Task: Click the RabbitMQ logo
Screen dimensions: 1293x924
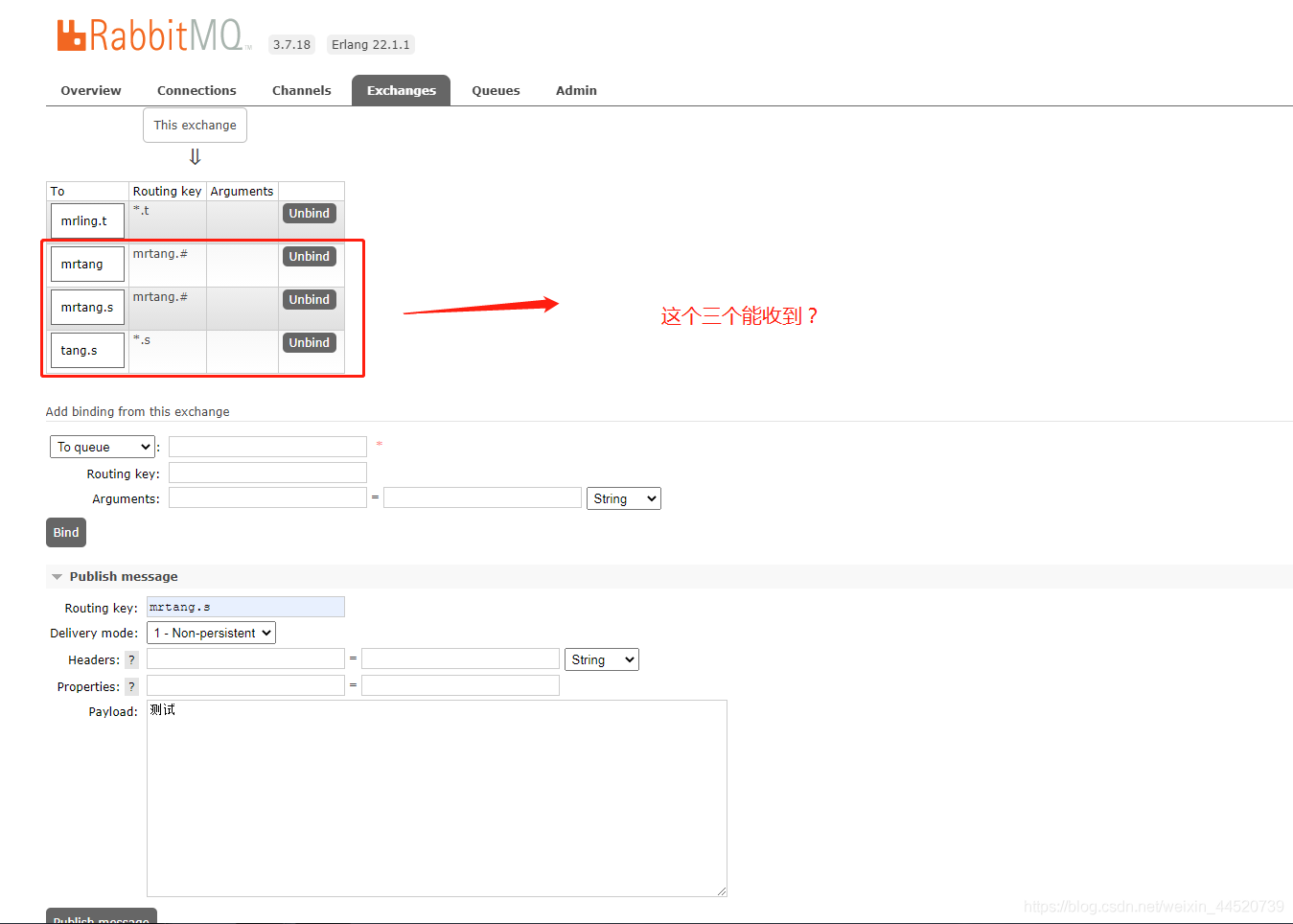Action: (153, 35)
